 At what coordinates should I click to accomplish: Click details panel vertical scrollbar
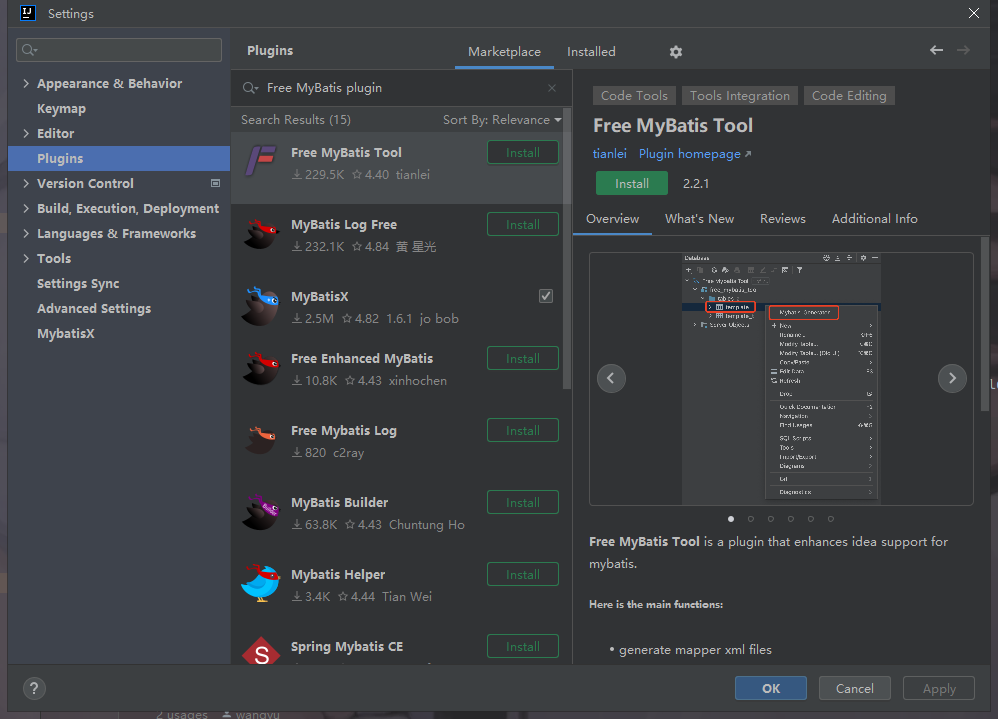point(985,325)
